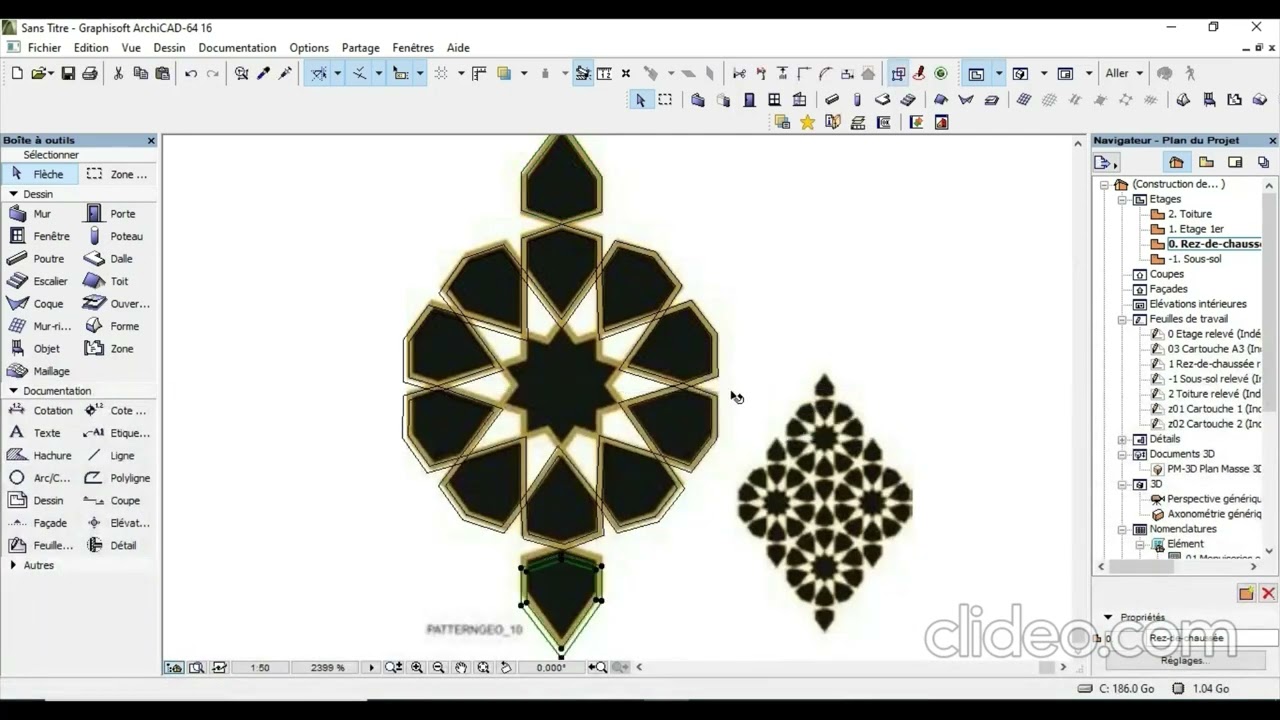Click the navigator vertical scrollbar
This screenshot has width=1280, height=720.
1270,367
